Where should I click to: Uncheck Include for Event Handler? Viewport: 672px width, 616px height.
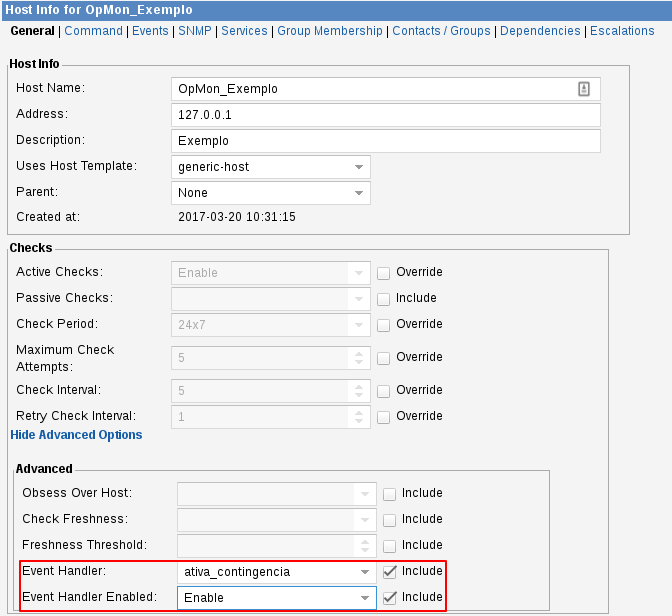[389, 572]
